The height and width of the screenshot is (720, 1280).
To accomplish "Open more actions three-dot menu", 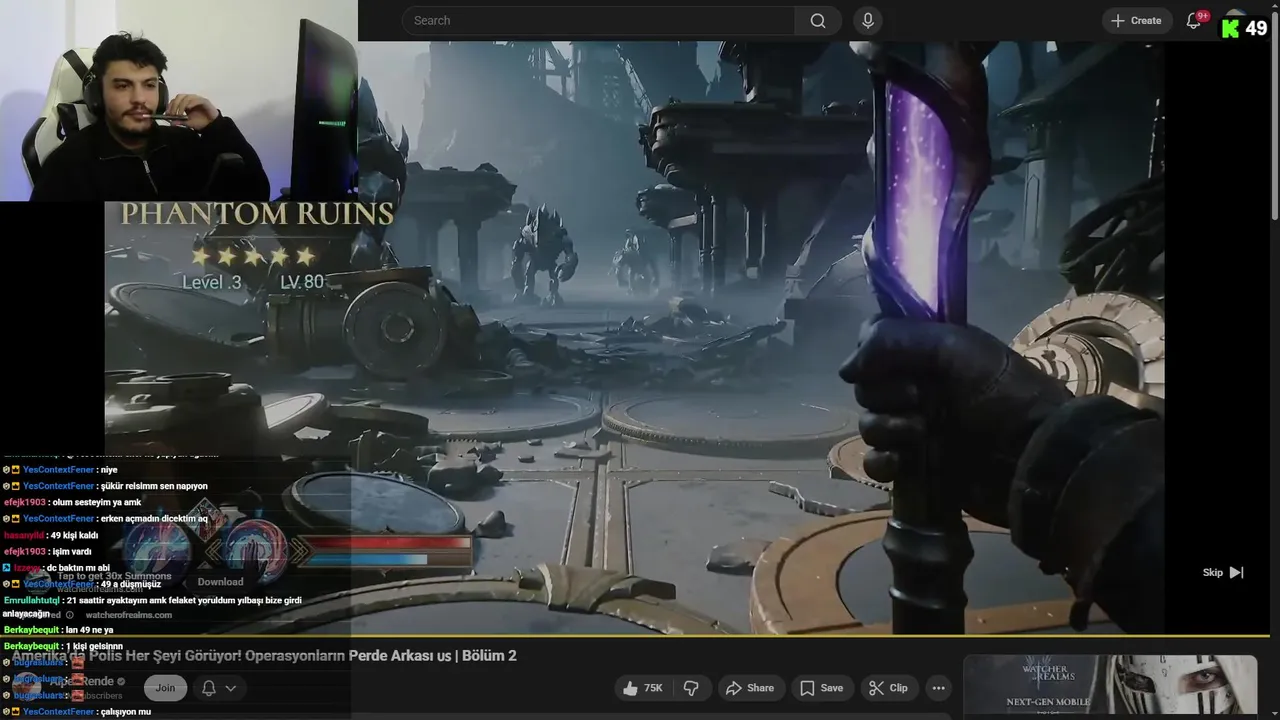I will coord(938,688).
